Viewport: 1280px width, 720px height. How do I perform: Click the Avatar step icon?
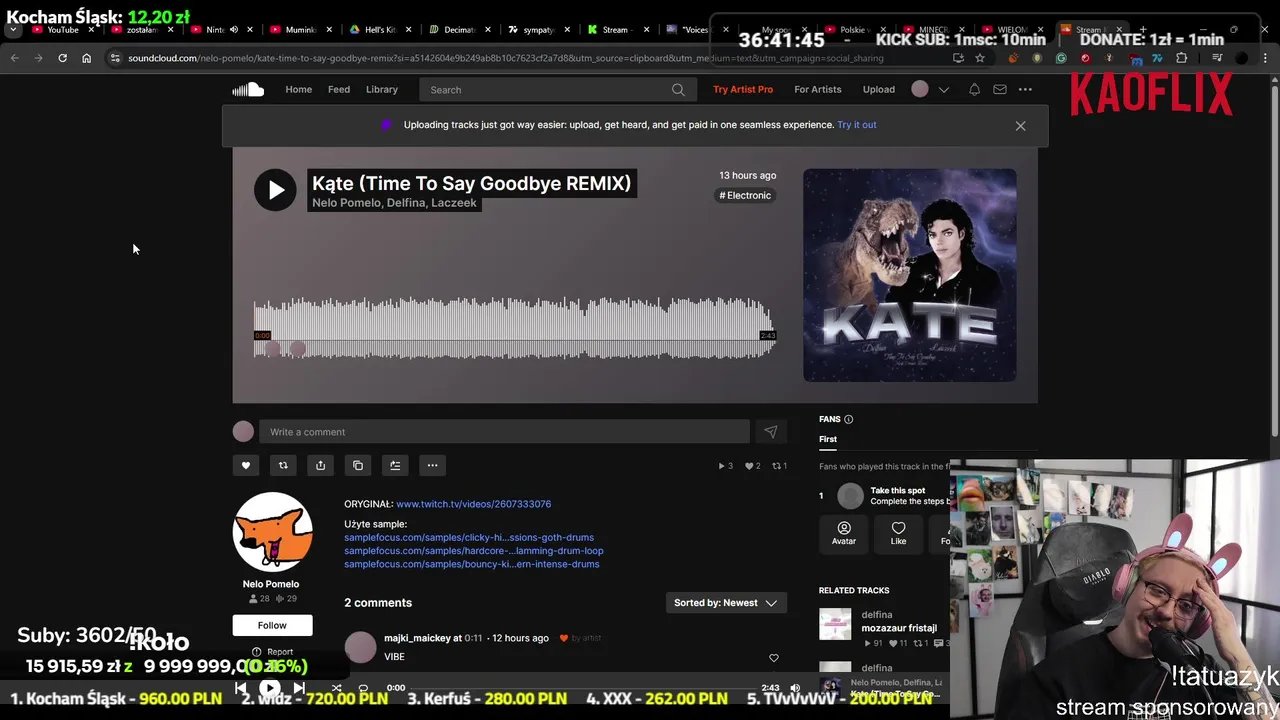coord(844,533)
